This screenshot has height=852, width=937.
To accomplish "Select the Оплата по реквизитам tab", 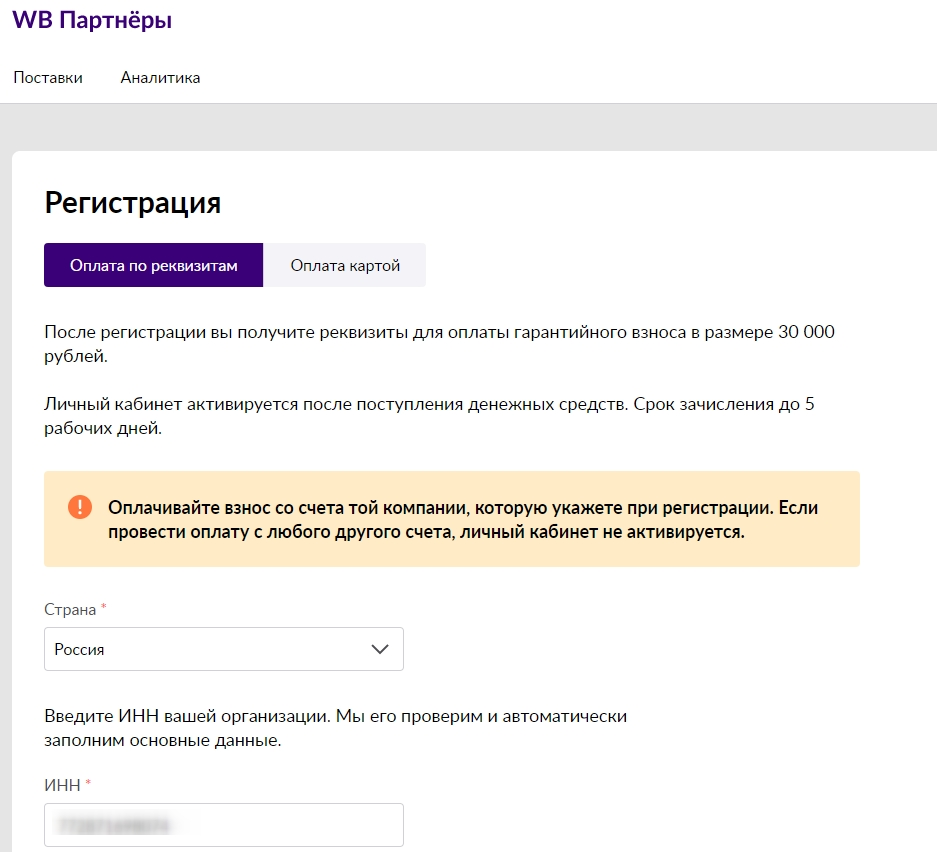I will 154,265.
